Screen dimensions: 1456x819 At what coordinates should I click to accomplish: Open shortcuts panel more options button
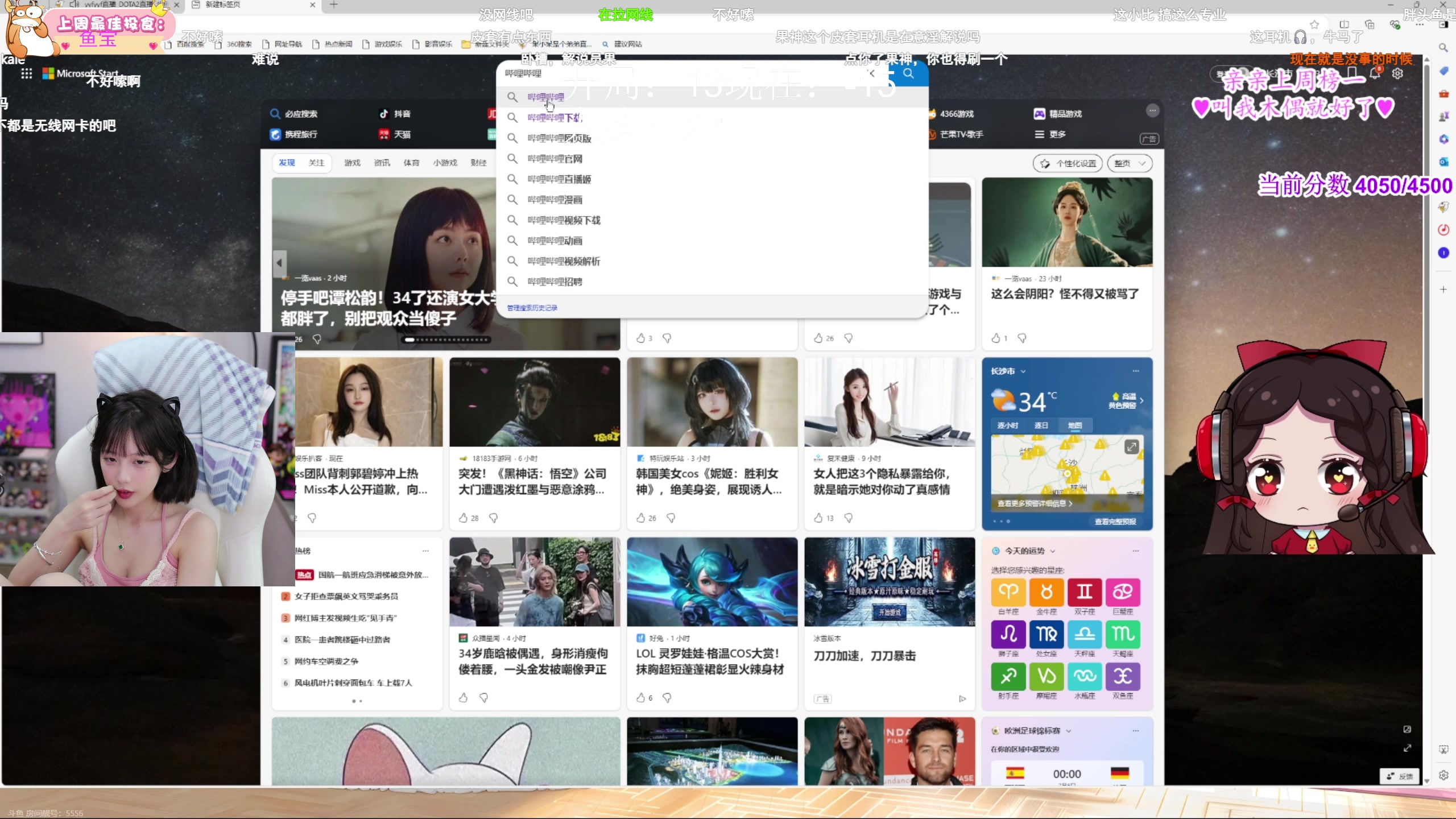[1152, 110]
